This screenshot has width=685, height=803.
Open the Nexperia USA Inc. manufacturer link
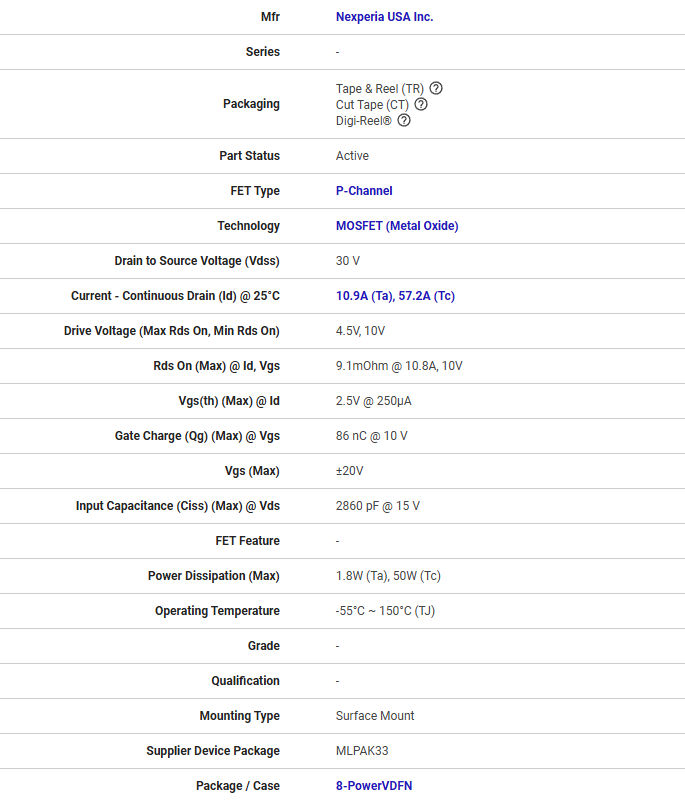tap(384, 17)
